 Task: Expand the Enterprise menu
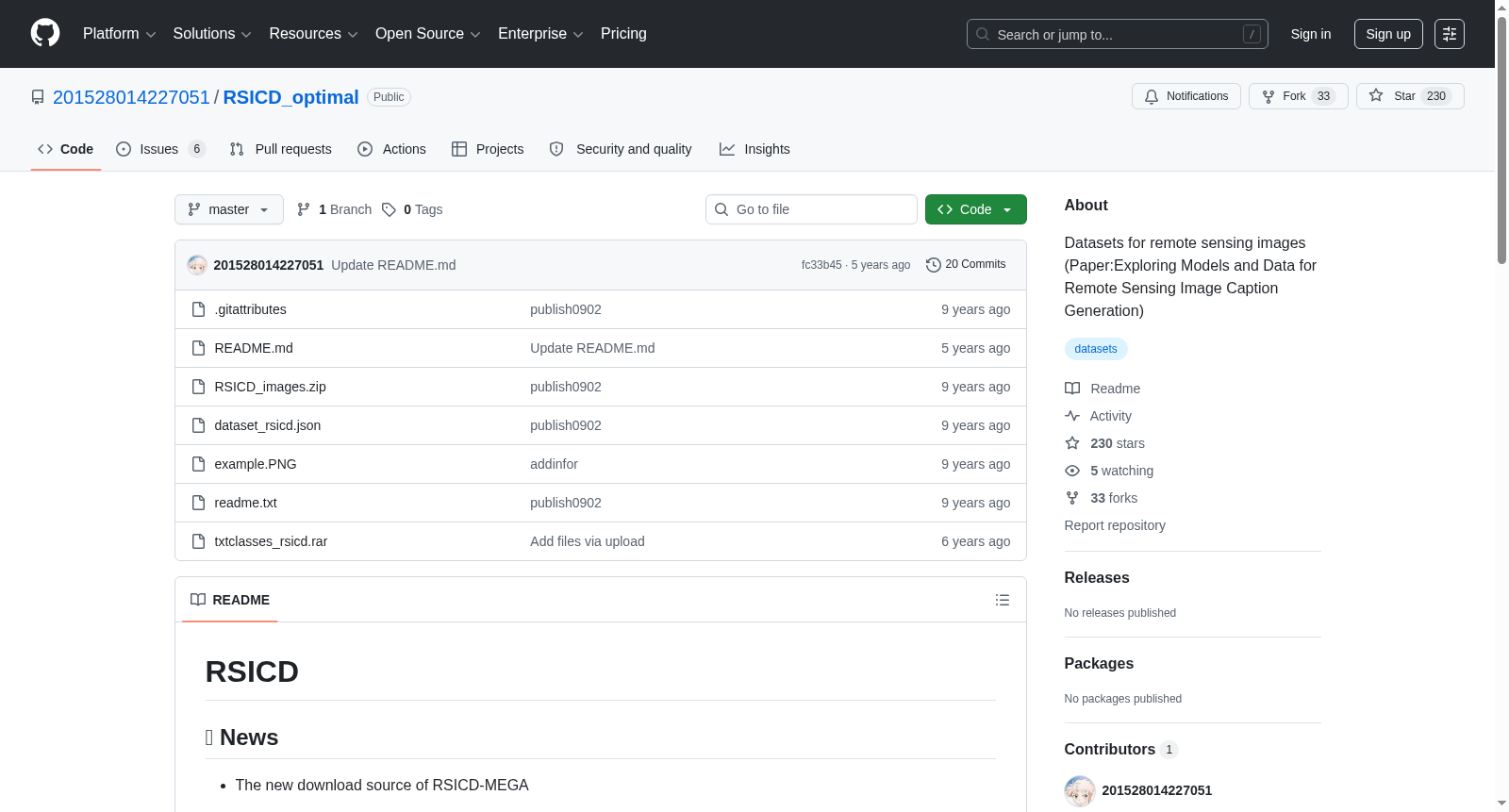pyautogui.click(x=540, y=34)
